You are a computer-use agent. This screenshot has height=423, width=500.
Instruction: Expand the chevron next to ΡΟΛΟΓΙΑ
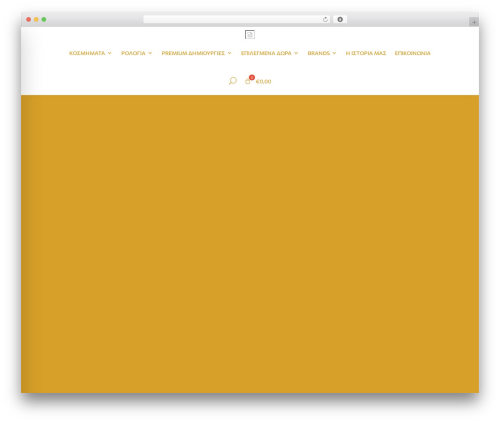tap(150, 53)
